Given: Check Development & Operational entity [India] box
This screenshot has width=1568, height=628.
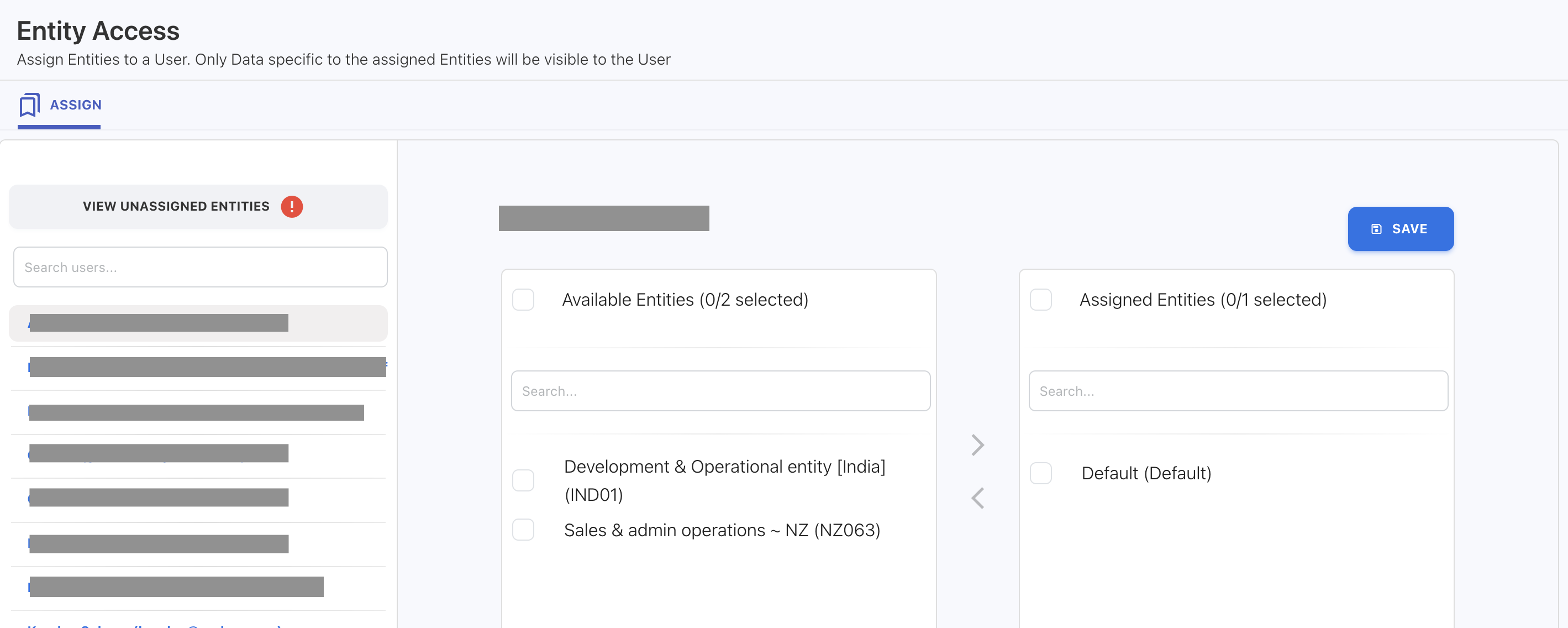Looking at the screenshot, I should (x=523, y=480).
